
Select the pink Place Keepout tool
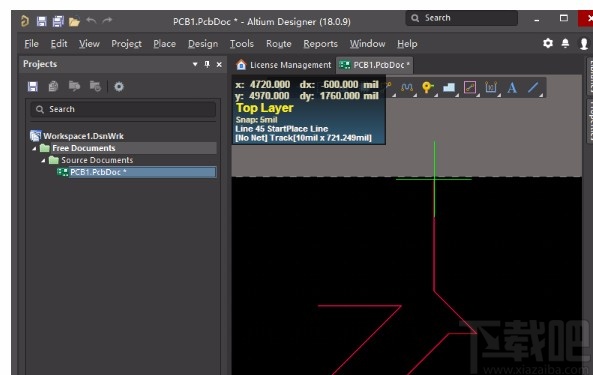click(x=469, y=88)
